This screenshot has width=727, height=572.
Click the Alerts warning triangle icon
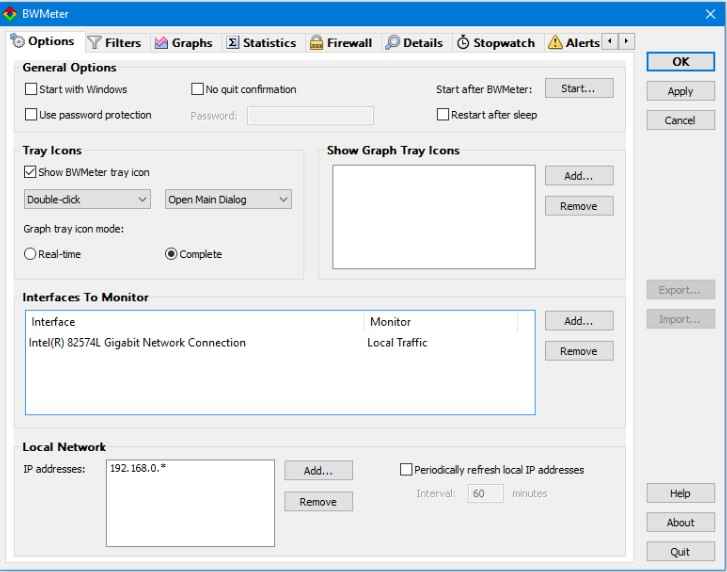tap(554, 43)
